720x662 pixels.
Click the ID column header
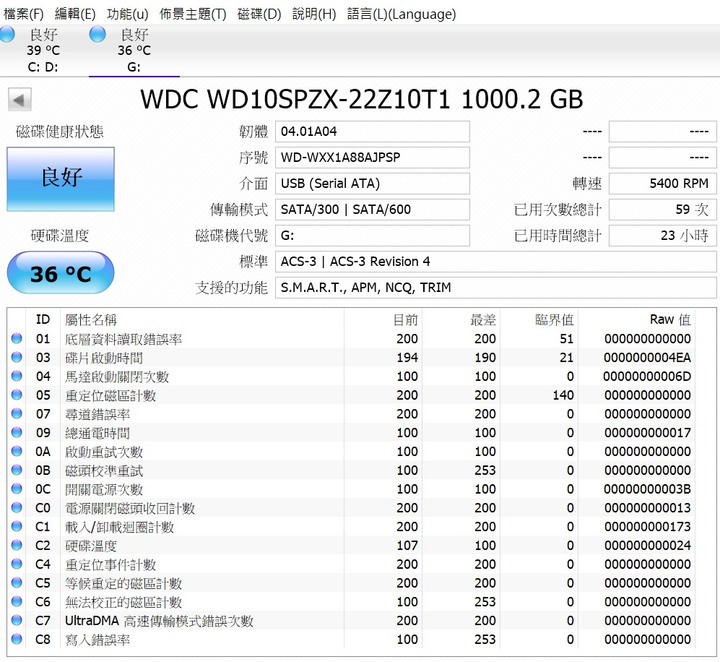[43, 320]
